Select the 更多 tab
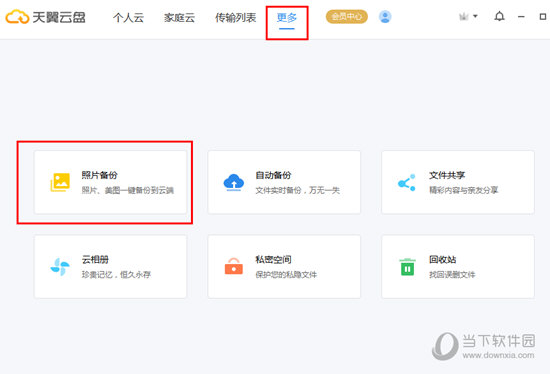The width and height of the screenshot is (550, 374). click(287, 17)
